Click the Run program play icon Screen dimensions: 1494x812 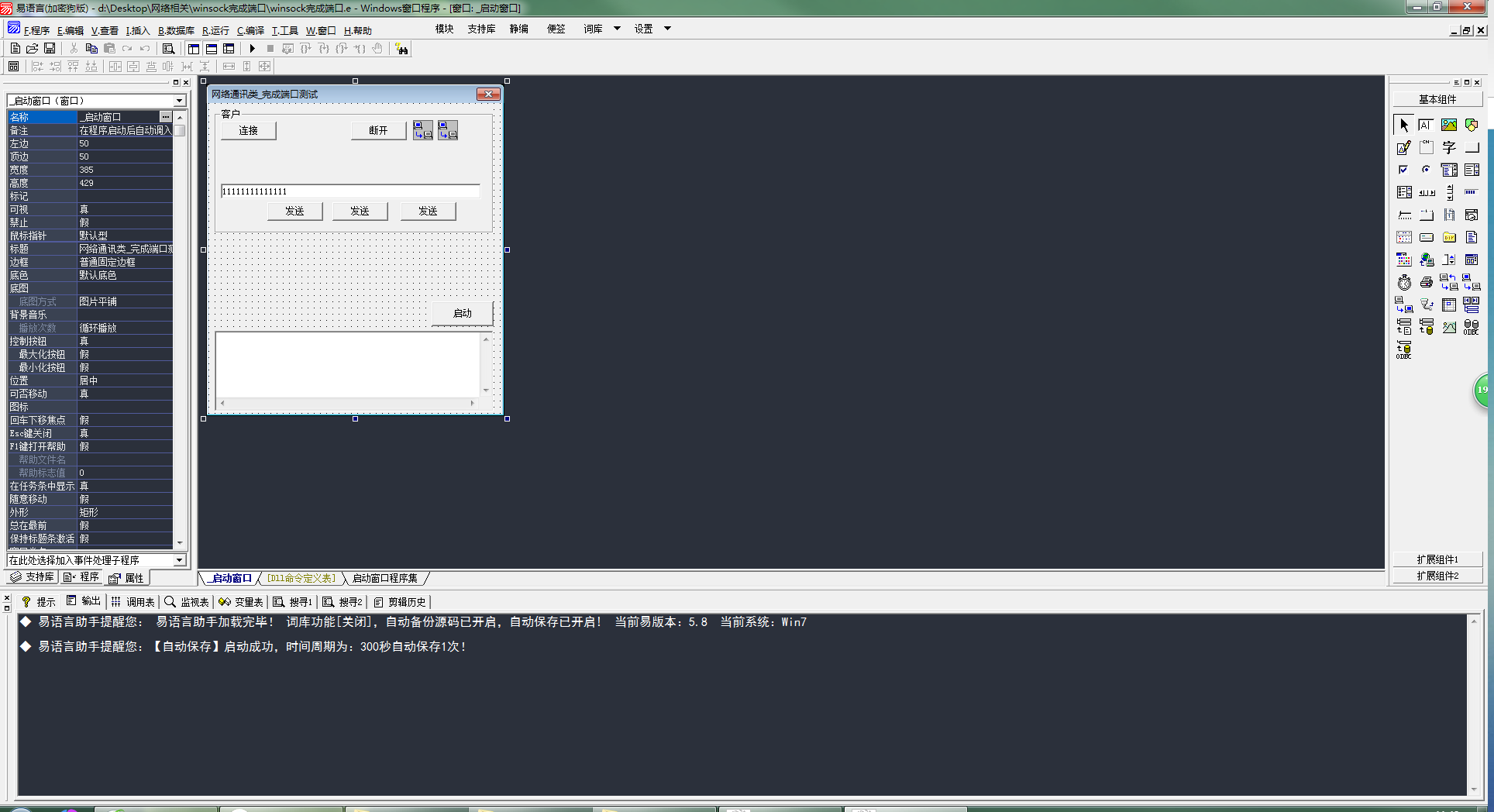[x=253, y=49]
